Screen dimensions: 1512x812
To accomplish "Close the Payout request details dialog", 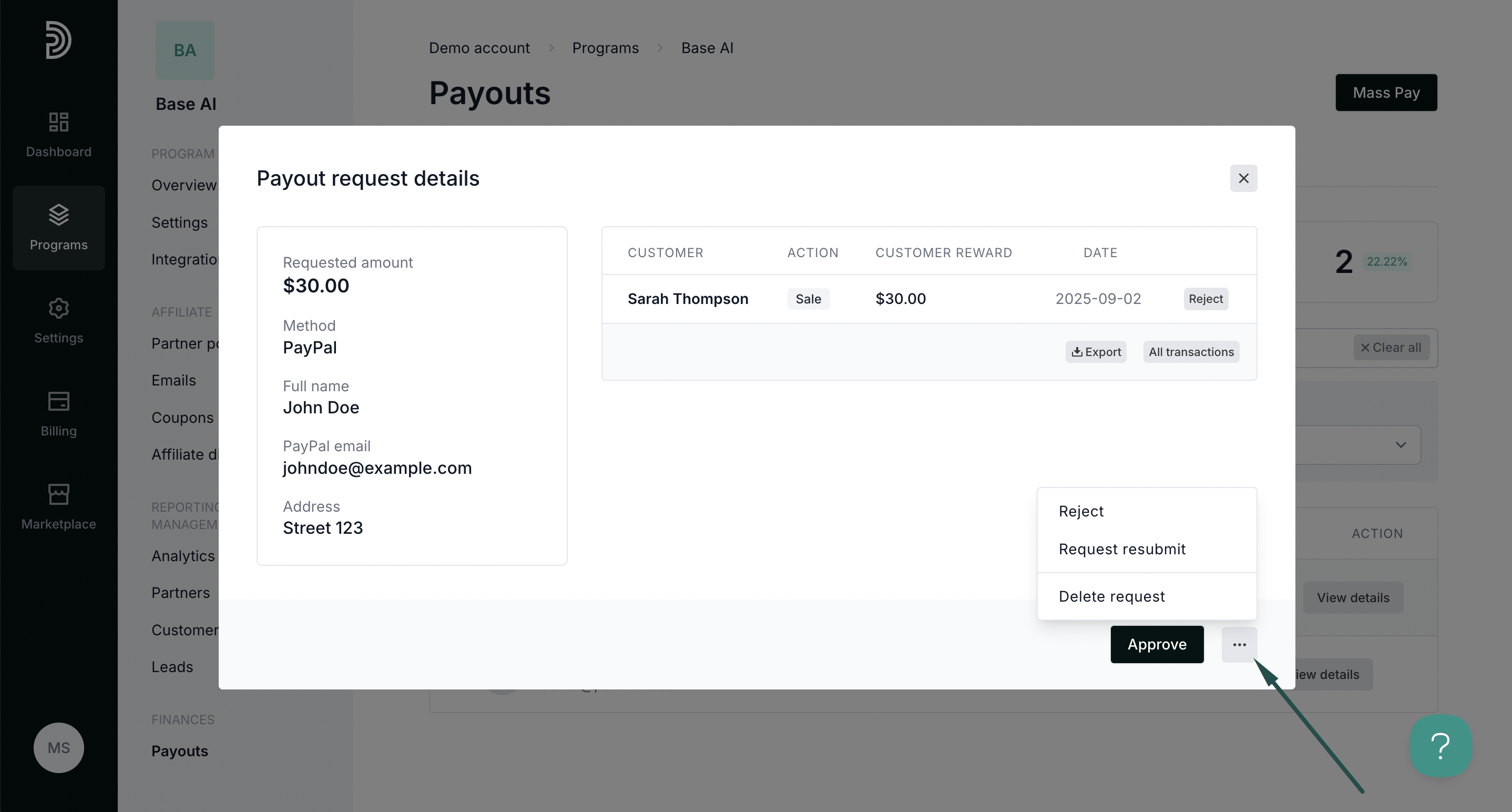I will point(1244,178).
